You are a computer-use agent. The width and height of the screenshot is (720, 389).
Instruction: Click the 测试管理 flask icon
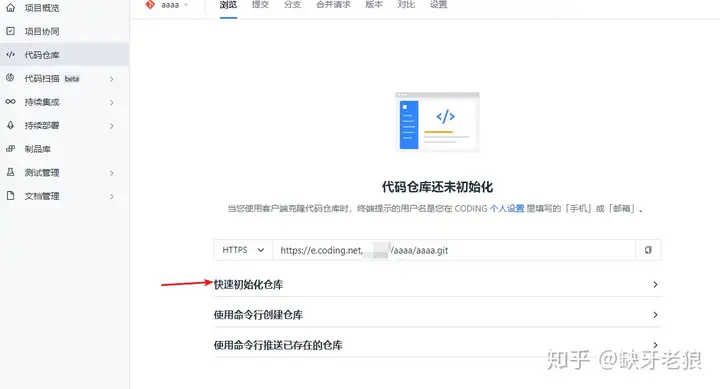point(11,172)
